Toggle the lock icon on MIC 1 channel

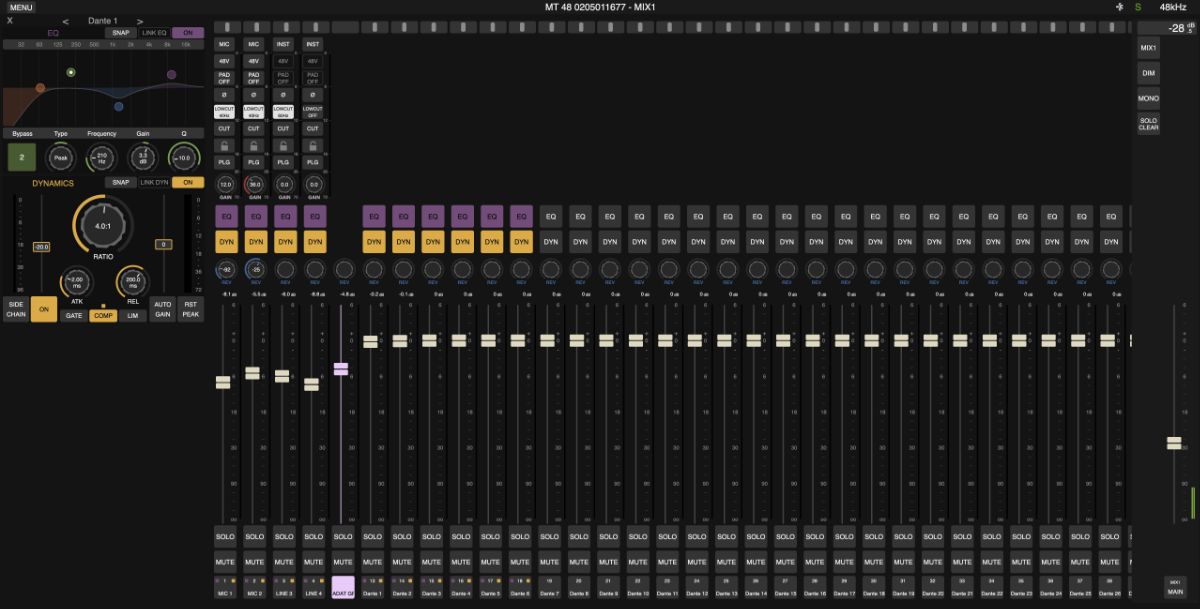[x=225, y=146]
